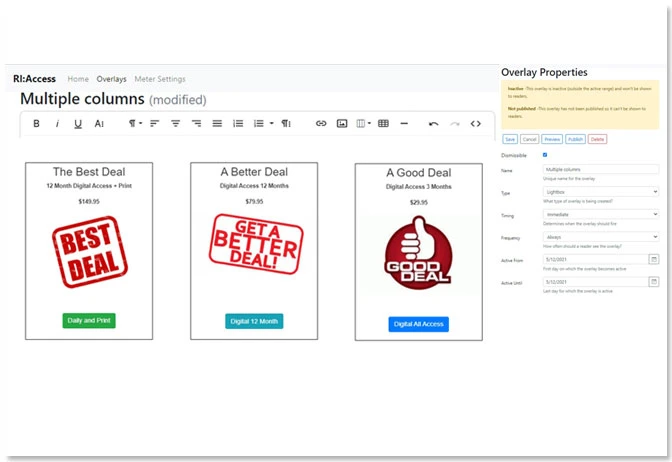Viewport: 672px width, 462px height.
Task: Open calendar picker for Active Until
Action: click(654, 282)
